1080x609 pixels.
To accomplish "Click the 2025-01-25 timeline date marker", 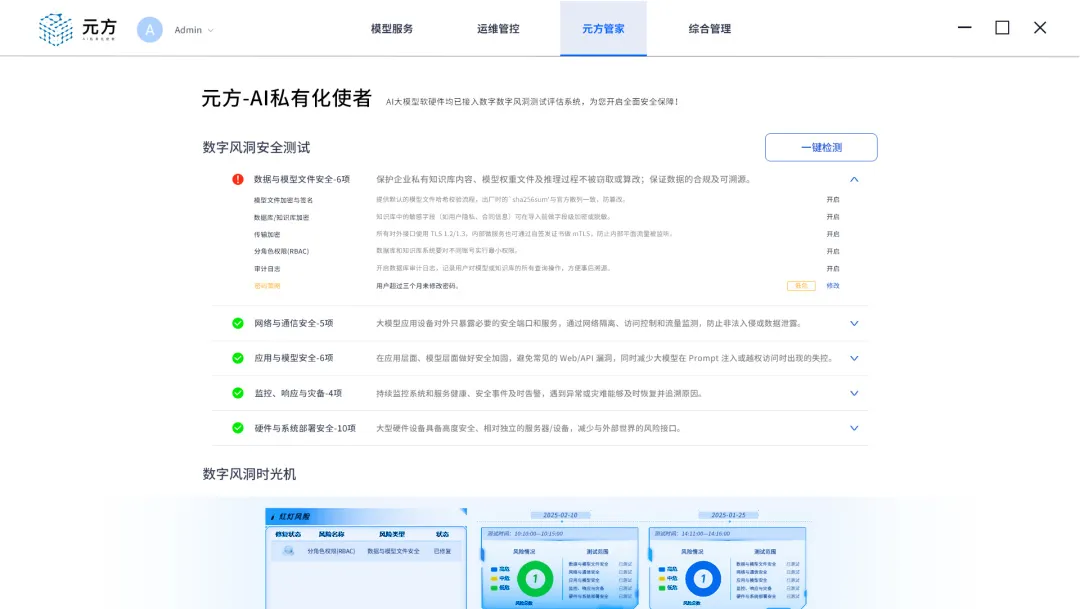I will pyautogui.click(x=728, y=515).
